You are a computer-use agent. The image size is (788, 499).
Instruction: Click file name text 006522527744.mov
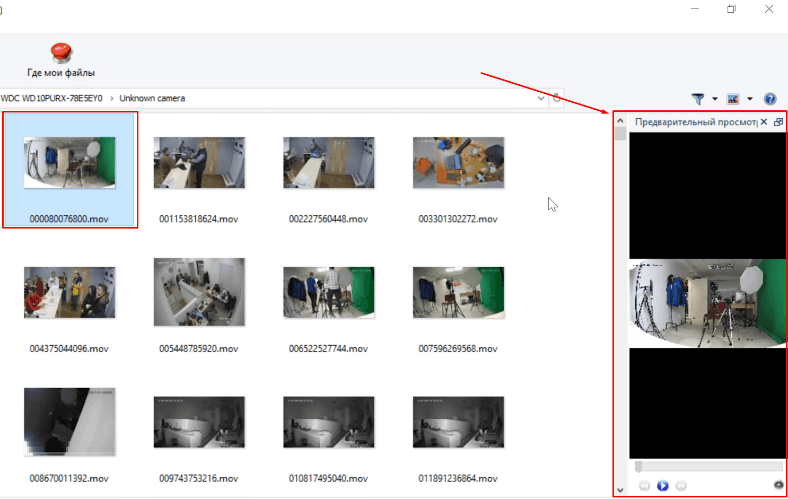click(x=328, y=349)
